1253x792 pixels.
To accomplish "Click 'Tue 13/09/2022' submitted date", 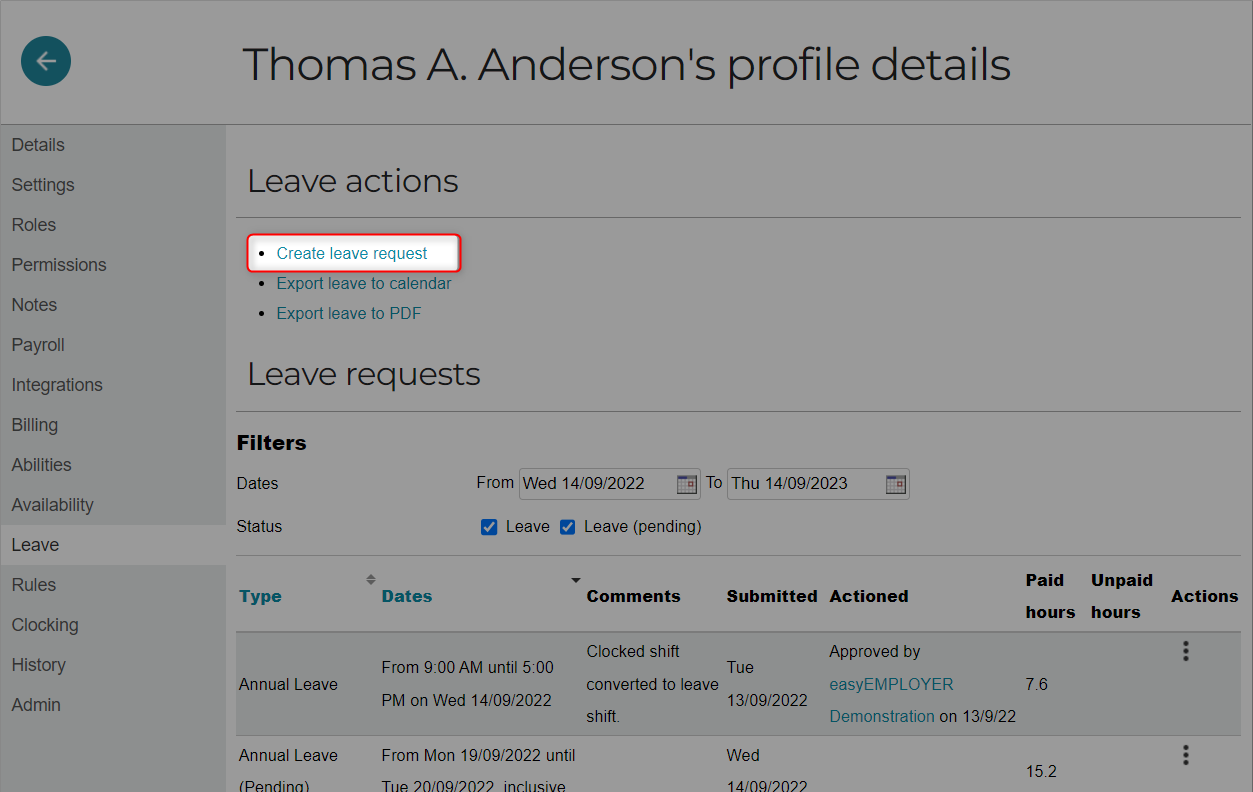I will tap(767, 684).
